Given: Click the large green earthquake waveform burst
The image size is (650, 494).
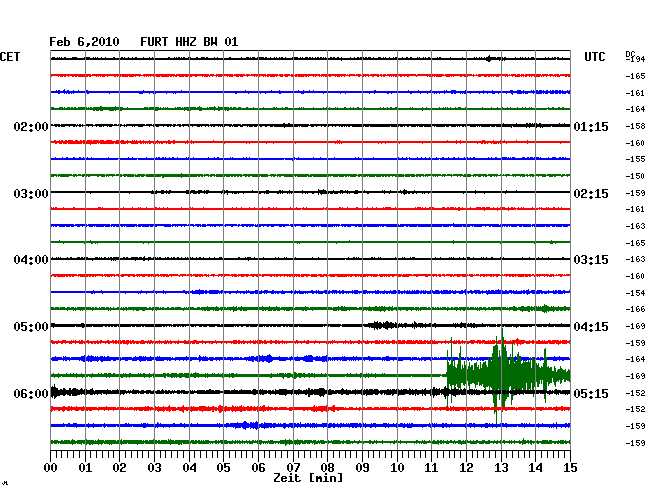Looking at the screenshot, I should pyautogui.click(x=508, y=375).
